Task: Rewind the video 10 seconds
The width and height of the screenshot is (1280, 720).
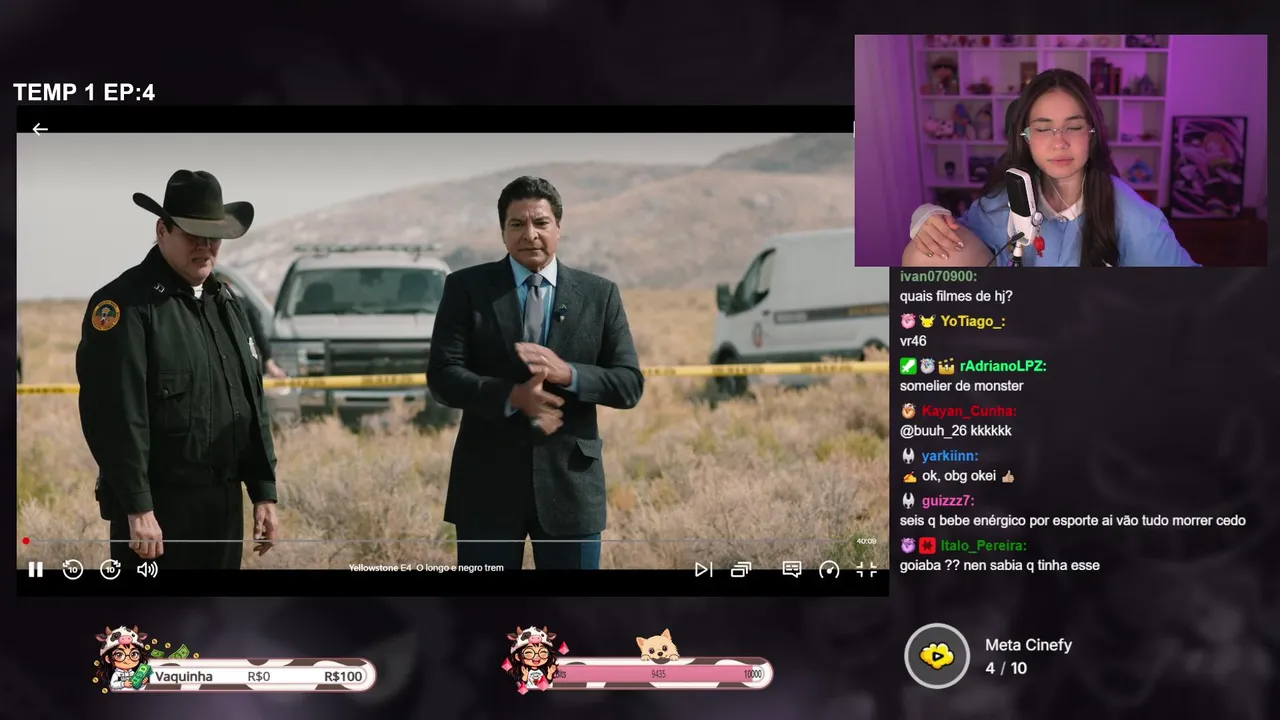Action: coord(73,569)
